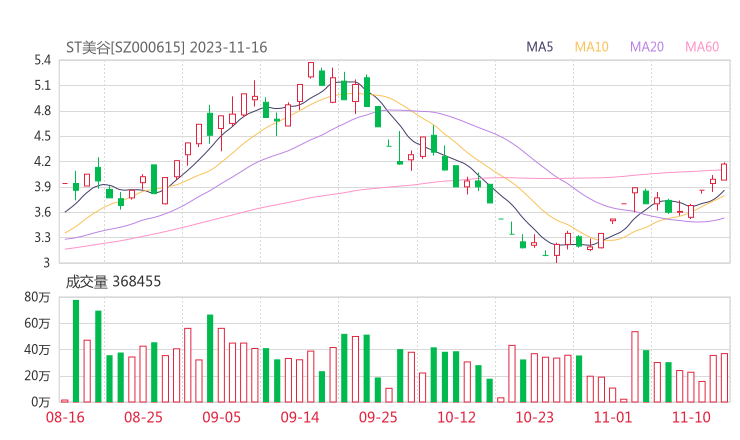The height and width of the screenshot is (440, 740).
Task: Click the 09-25 date axis label
Action: click(x=378, y=417)
